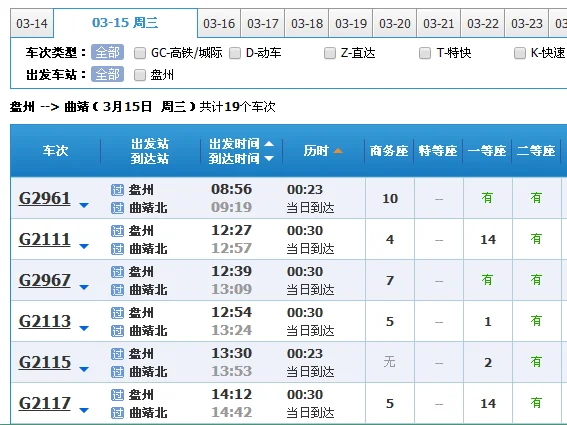The width and height of the screenshot is (567, 425).
Task: Select the 03-15 周三 date tab
Action: point(125,22)
